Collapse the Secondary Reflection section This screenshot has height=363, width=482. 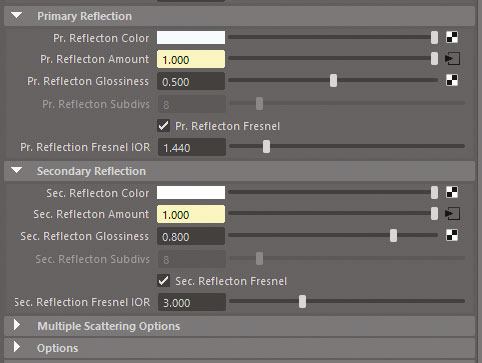click(x=16, y=170)
